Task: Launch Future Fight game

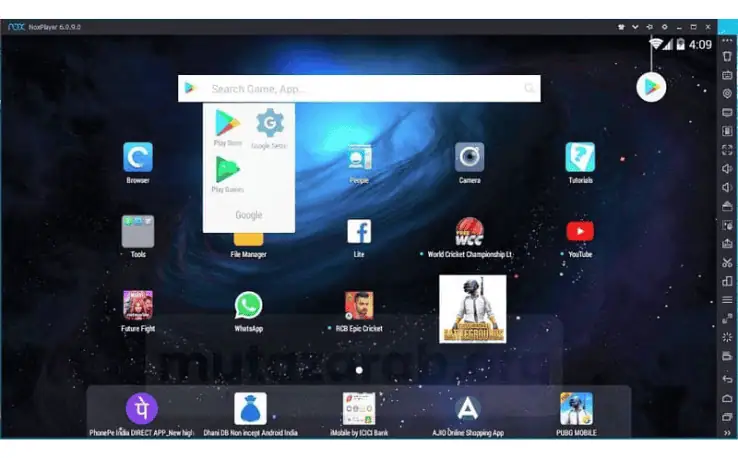Action: coord(138,305)
